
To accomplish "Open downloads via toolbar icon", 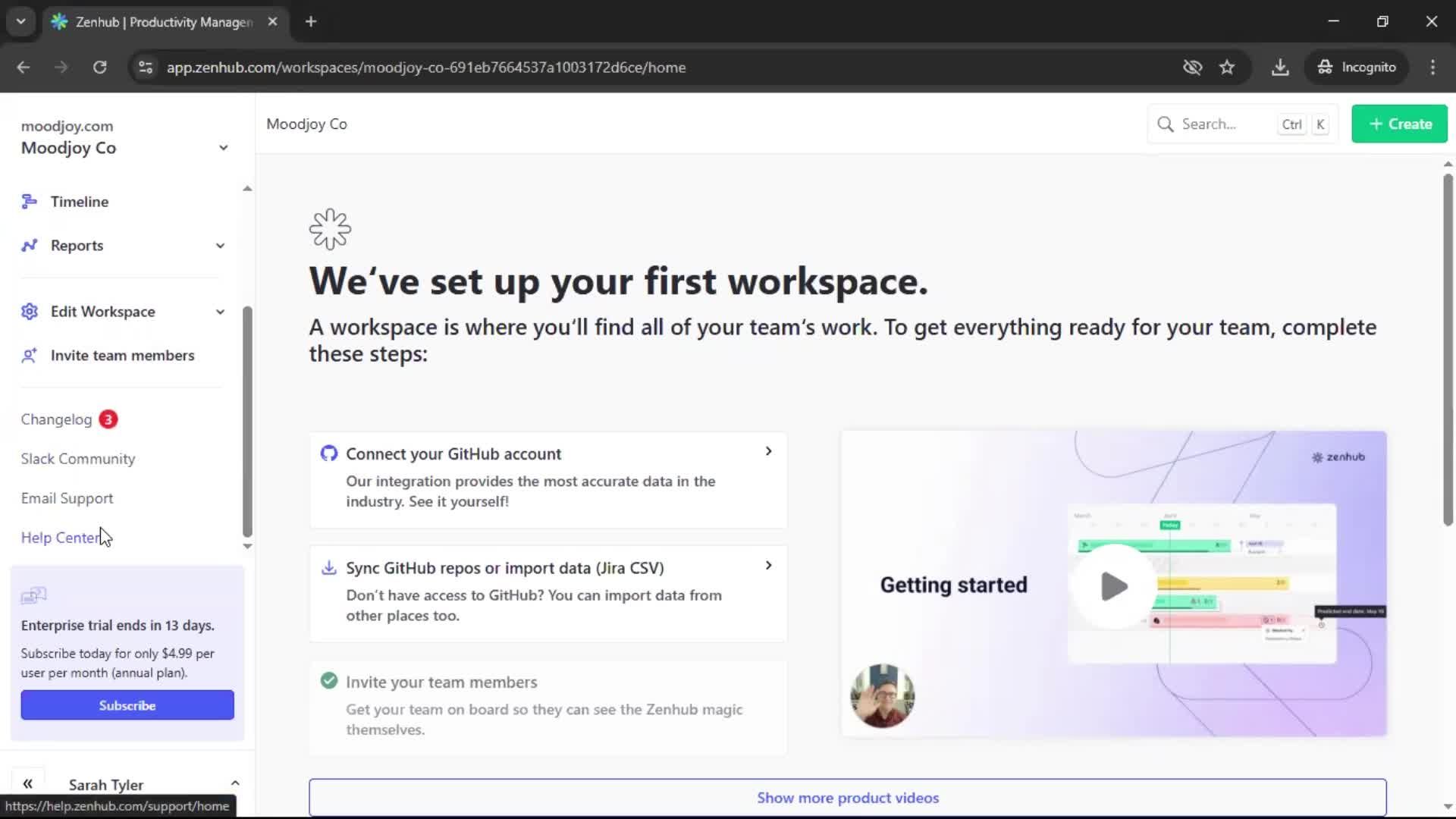I will pyautogui.click(x=1281, y=67).
